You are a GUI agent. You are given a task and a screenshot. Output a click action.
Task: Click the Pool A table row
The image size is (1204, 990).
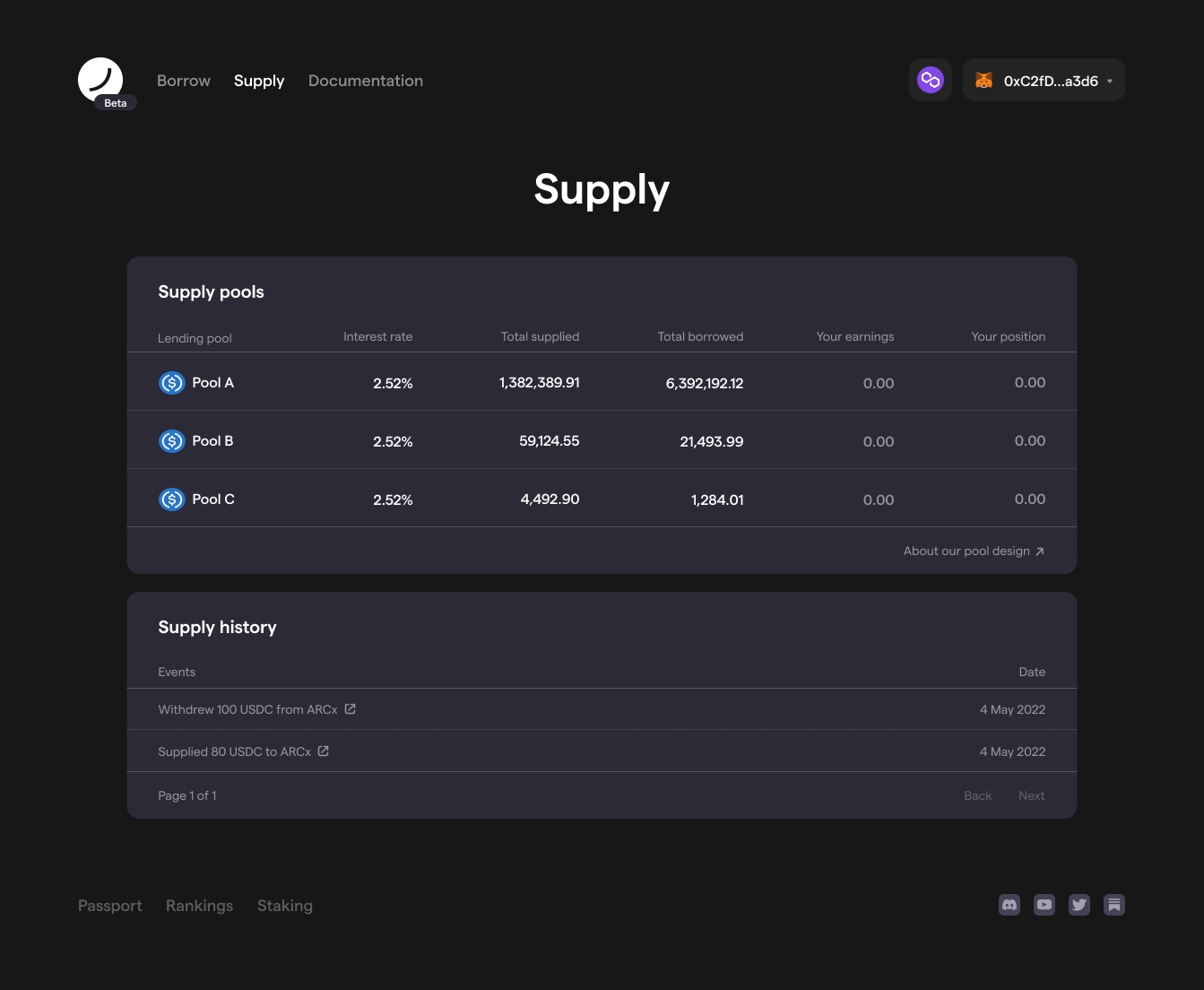tap(602, 382)
